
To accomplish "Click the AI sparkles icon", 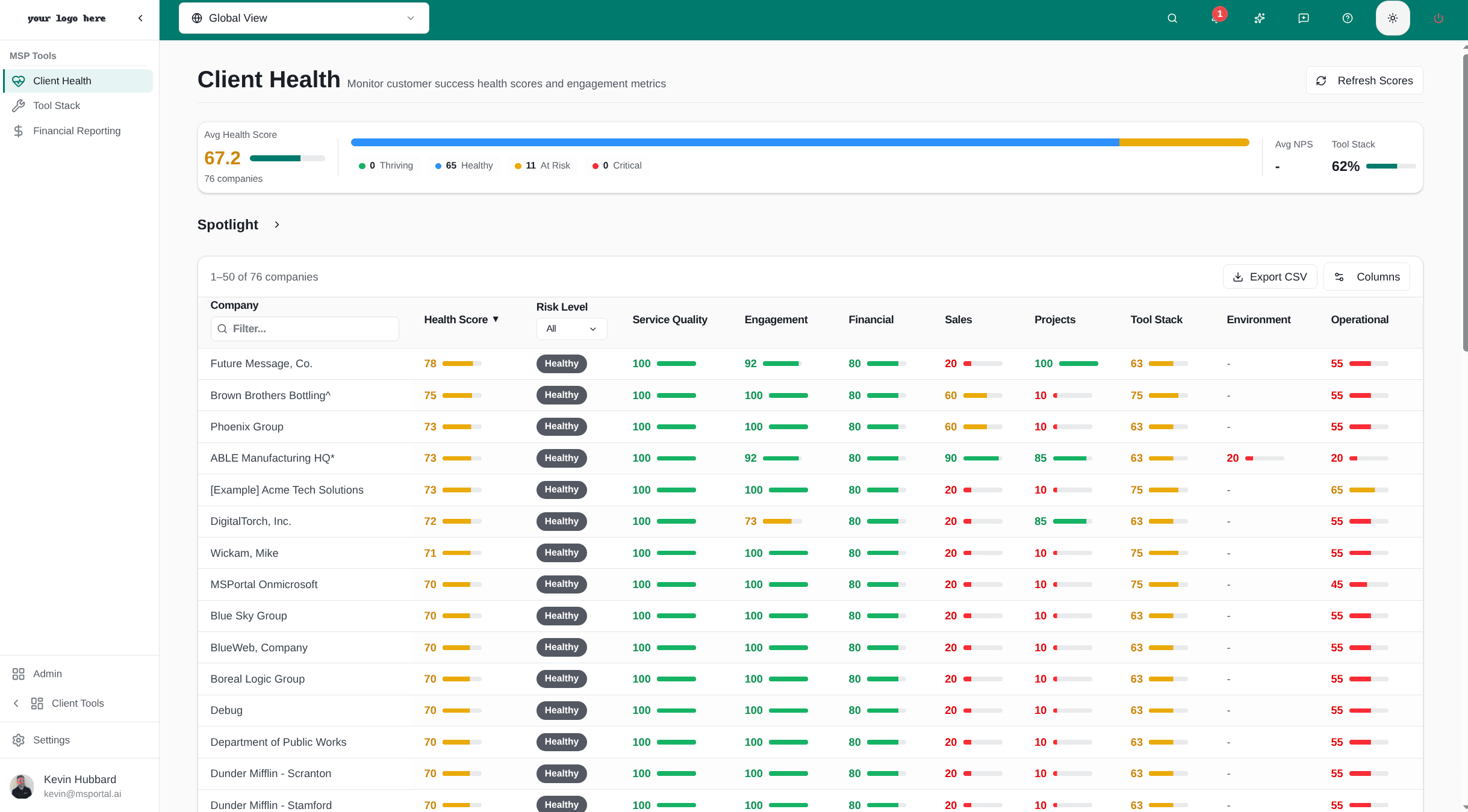I will pos(1260,18).
